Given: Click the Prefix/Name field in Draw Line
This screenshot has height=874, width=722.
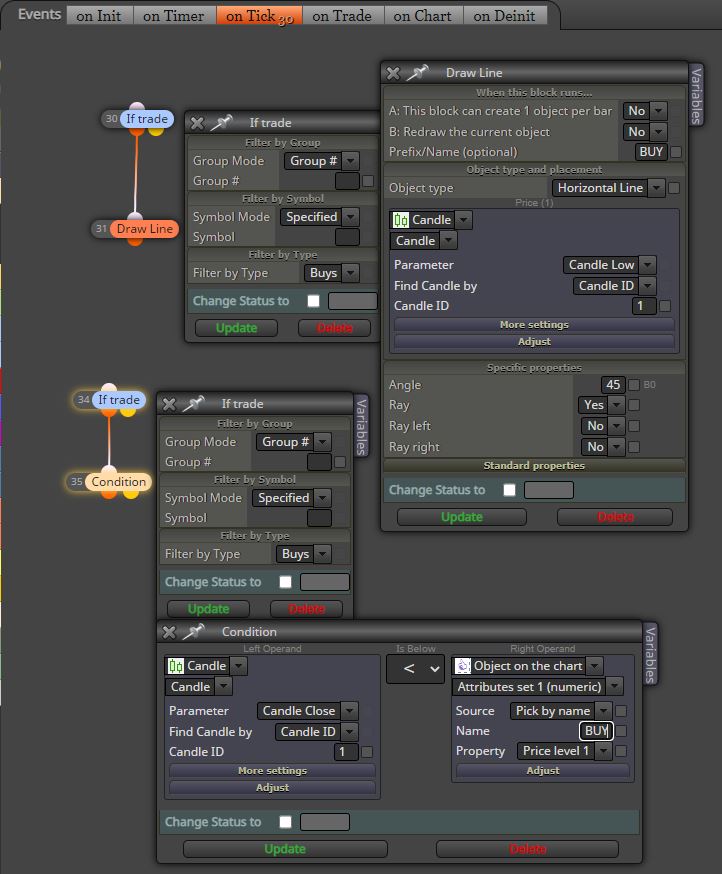Looking at the screenshot, I should [651, 152].
